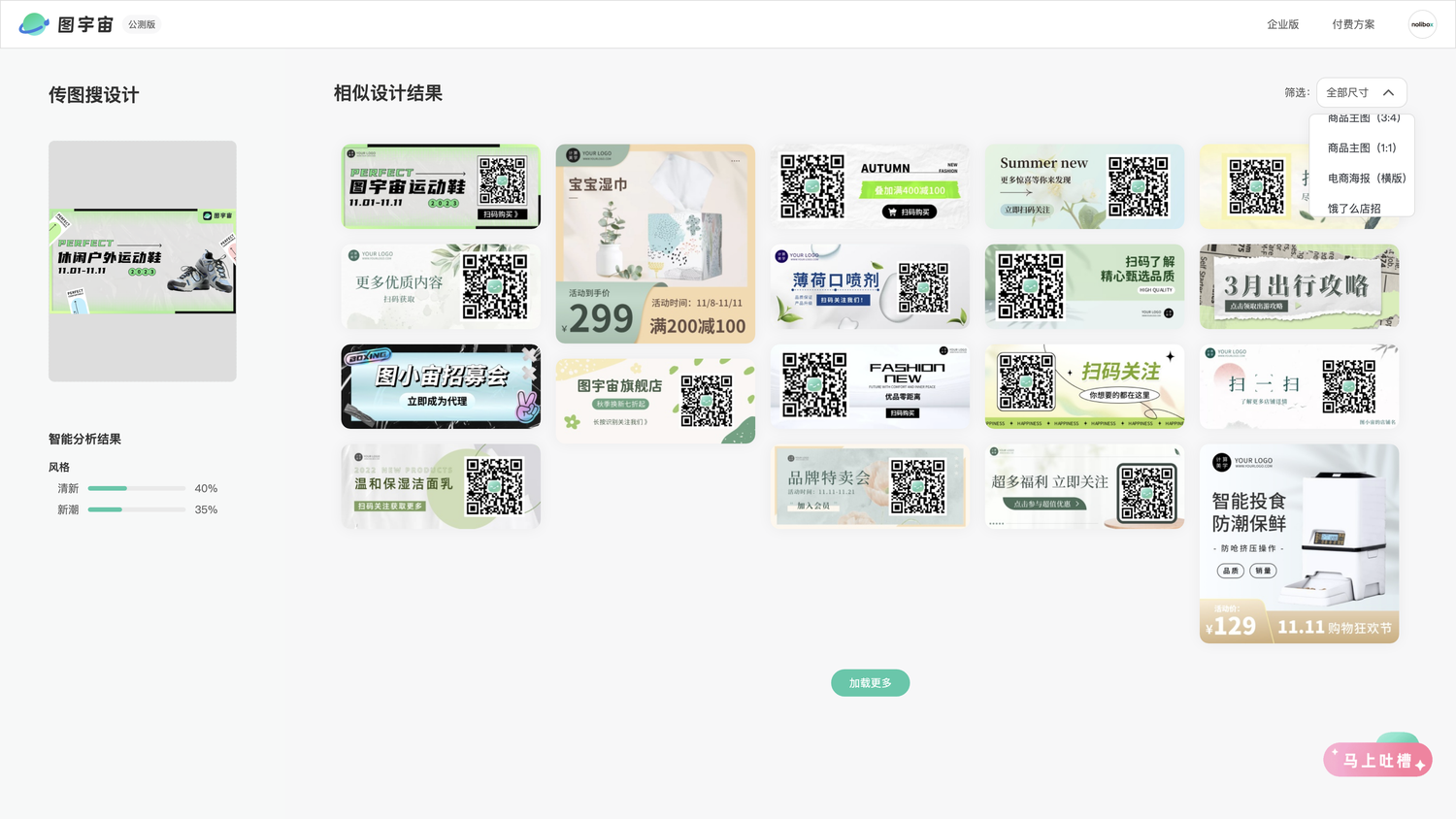Screen dimensions: 1456x819
Task: Open the 品牌特卖会 design thumbnail
Action: [870, 486]
